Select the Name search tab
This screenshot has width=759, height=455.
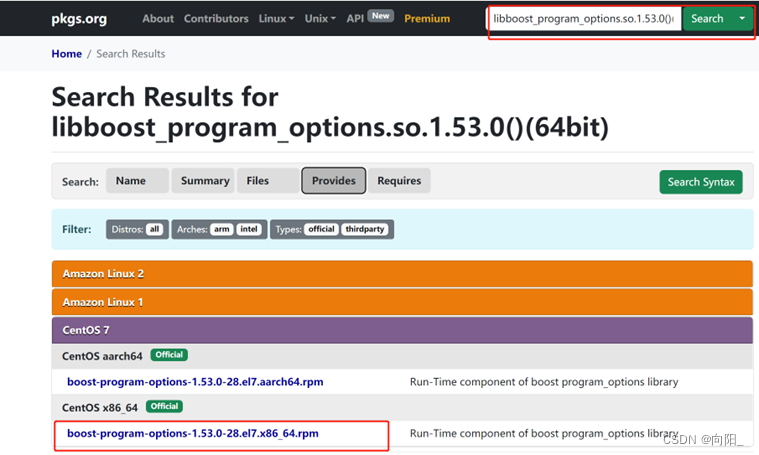point(137,181)
